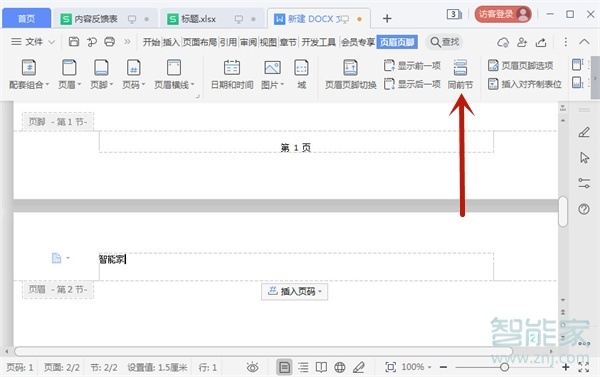Viewport: 600px width, 377px height.
Task: Switch to reading view book icon
Action: pyautogui.click(x=321, y=368)
